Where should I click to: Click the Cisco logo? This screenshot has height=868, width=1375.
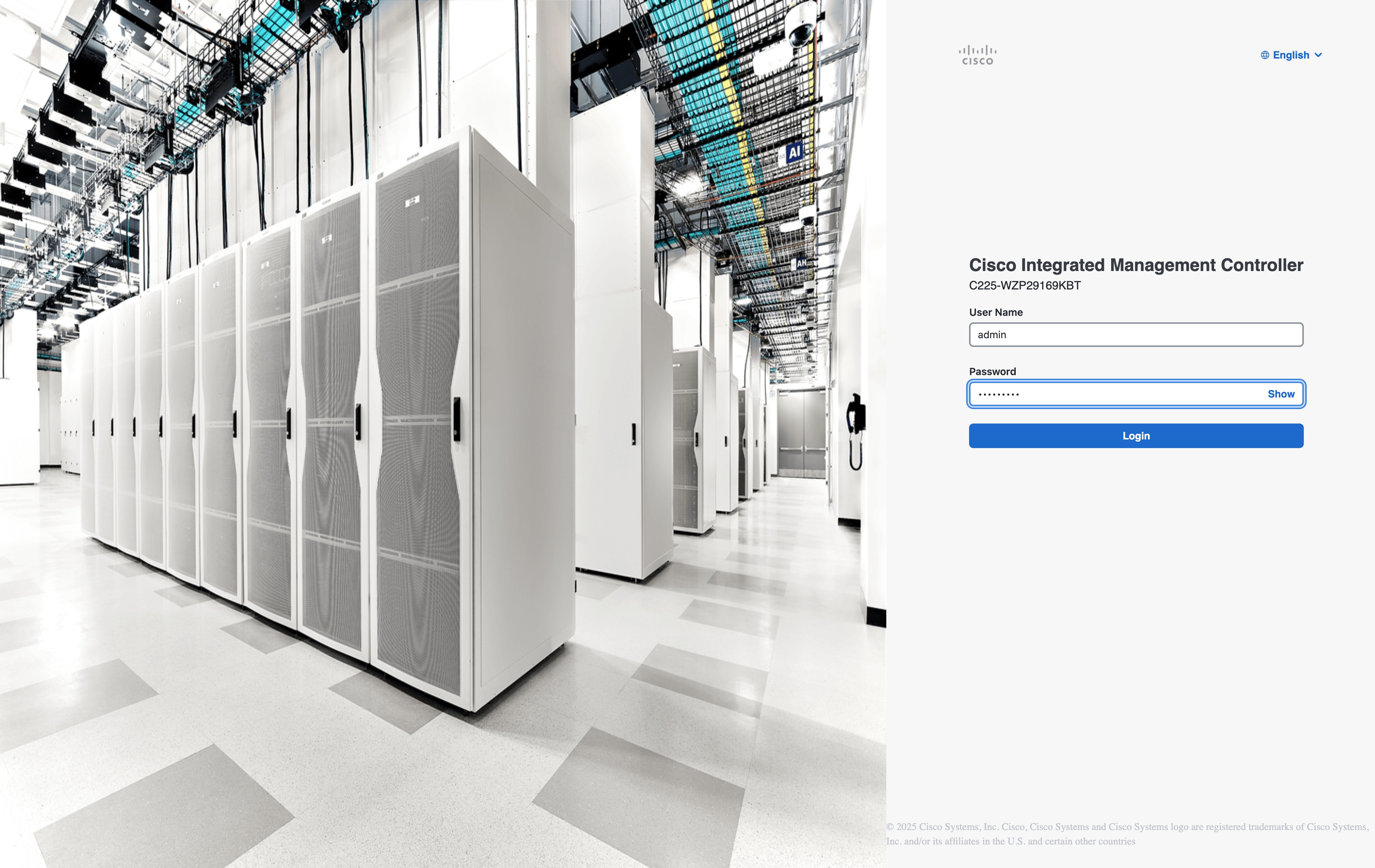pos(977,55)
